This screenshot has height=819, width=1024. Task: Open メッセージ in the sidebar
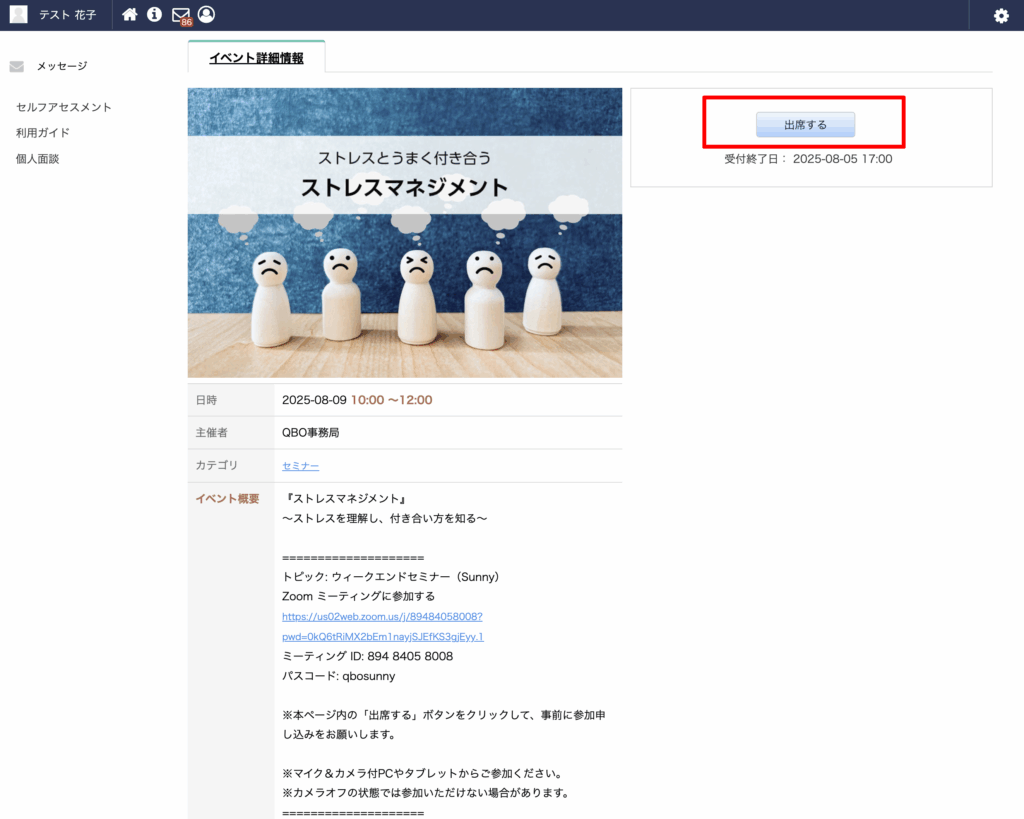coord(62,66)
